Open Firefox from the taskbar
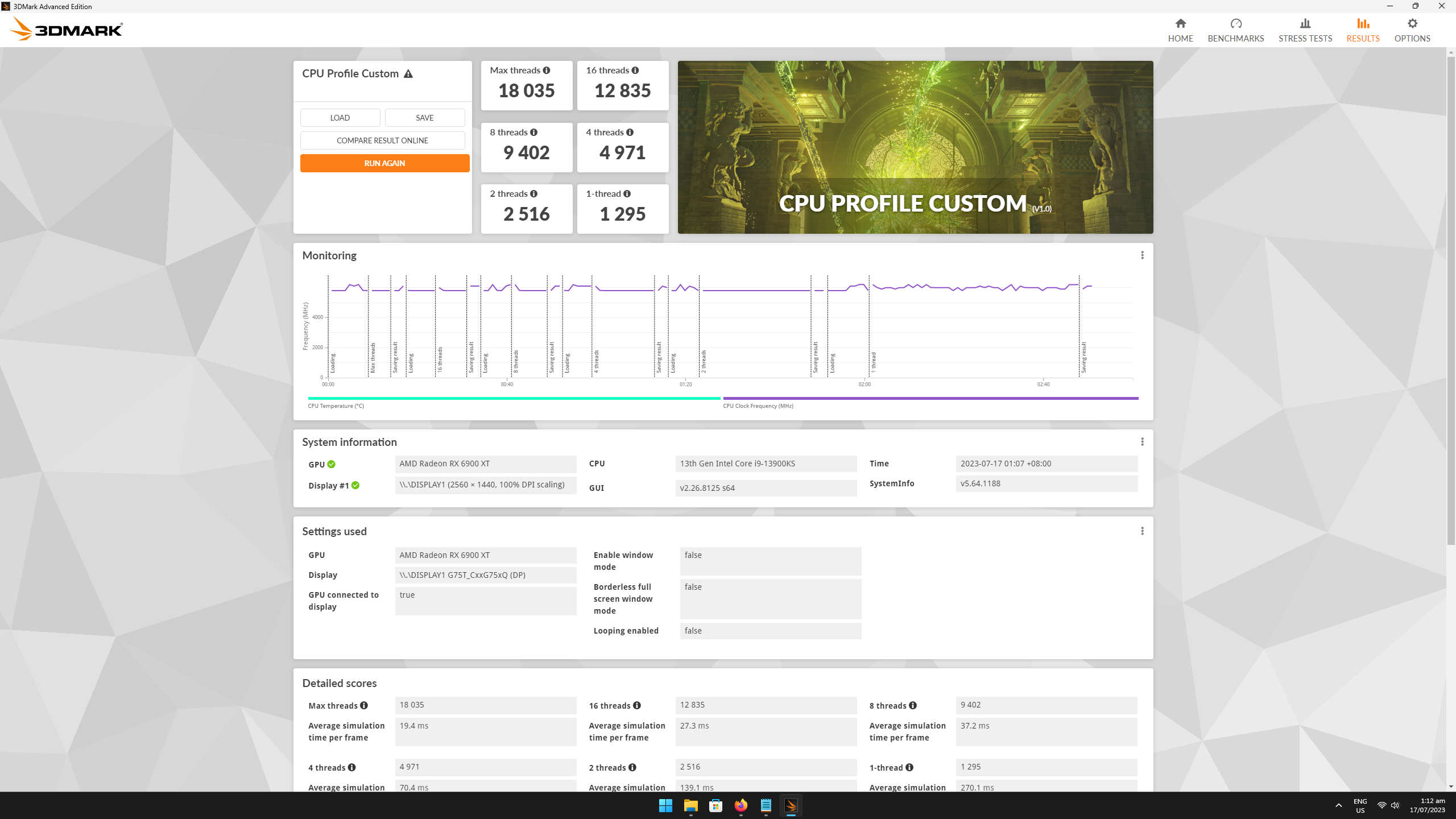Viewport: 1456px width, 819px height. tap(741, 805)
